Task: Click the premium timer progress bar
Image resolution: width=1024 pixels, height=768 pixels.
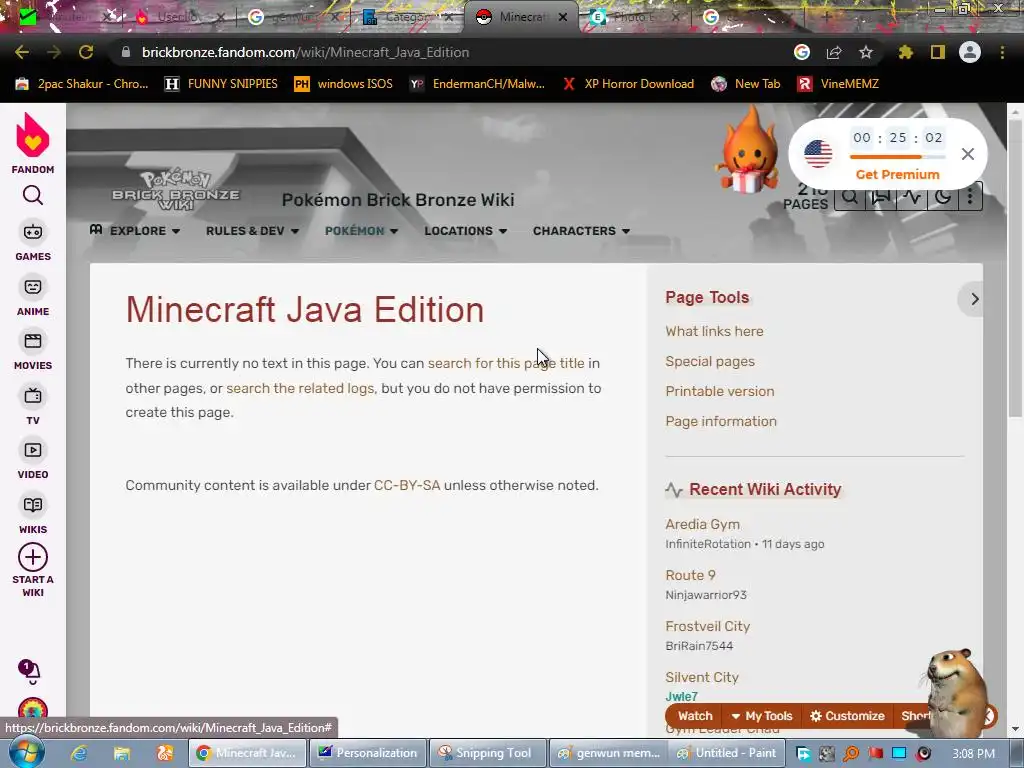Action: pos(897,157)
